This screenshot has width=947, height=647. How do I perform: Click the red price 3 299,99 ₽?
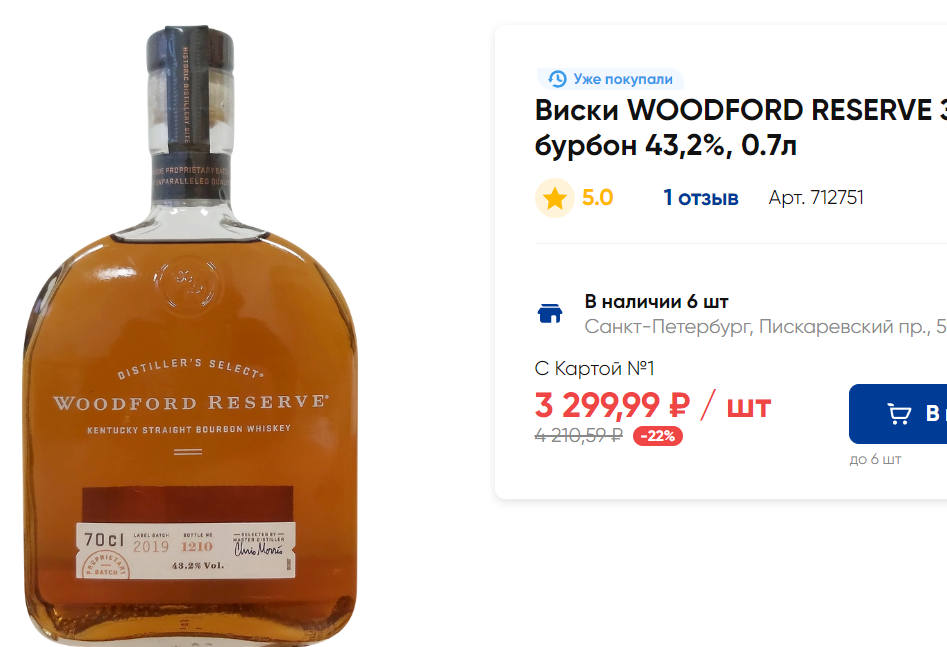[x=612, y=405]
